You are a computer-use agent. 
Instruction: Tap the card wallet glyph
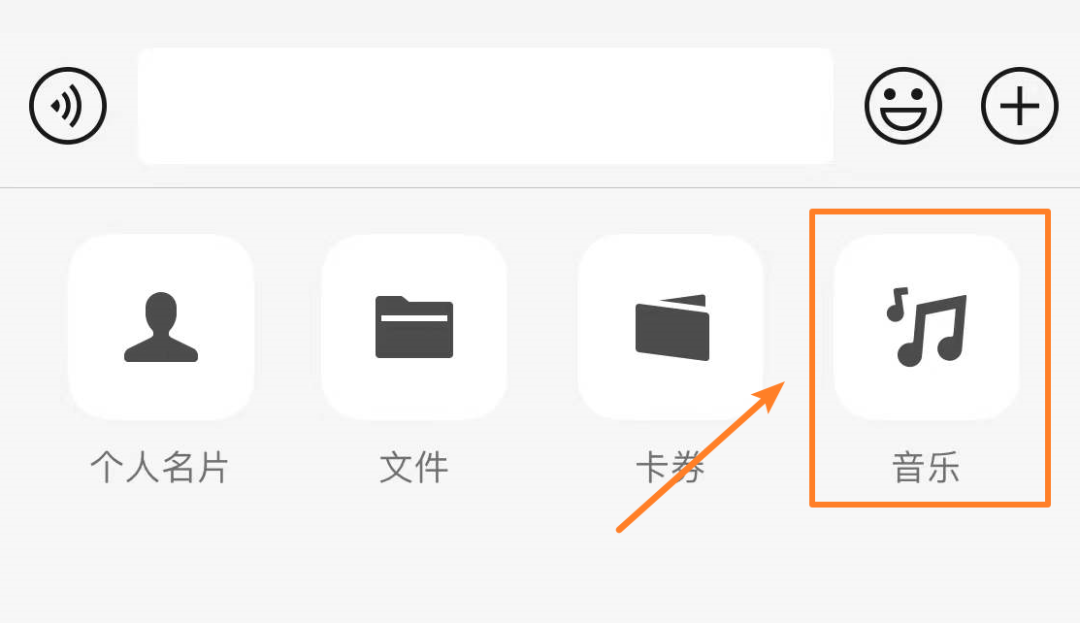click(x=672, y=327)
